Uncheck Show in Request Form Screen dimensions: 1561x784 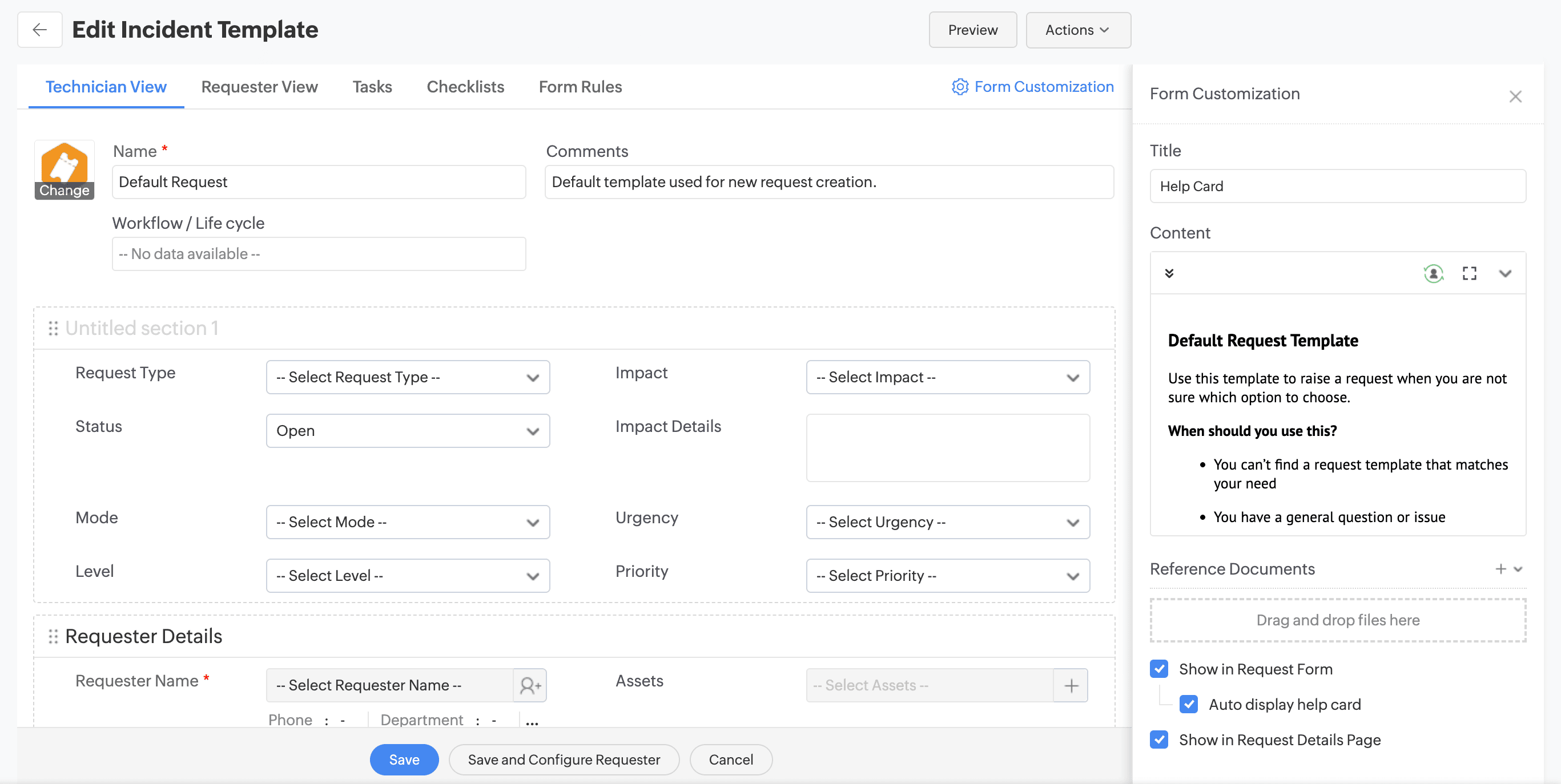coord(1158,669)
